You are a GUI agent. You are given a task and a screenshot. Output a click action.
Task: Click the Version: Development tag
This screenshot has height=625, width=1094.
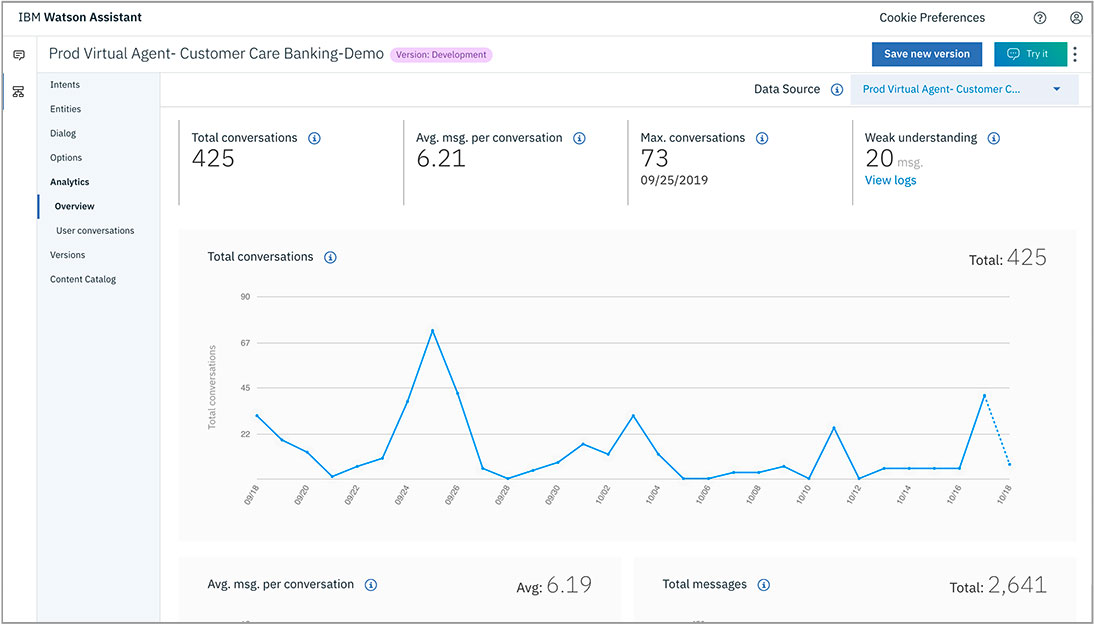click(441, 54)
